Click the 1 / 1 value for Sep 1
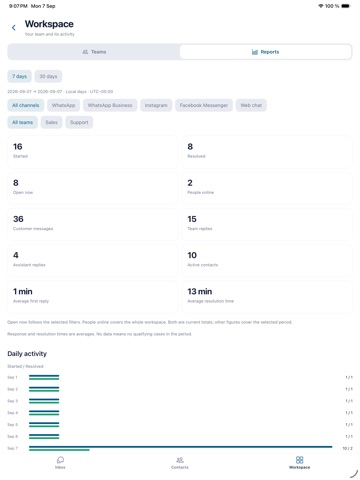This screenshot has width=360, height=480. point(349,377)
